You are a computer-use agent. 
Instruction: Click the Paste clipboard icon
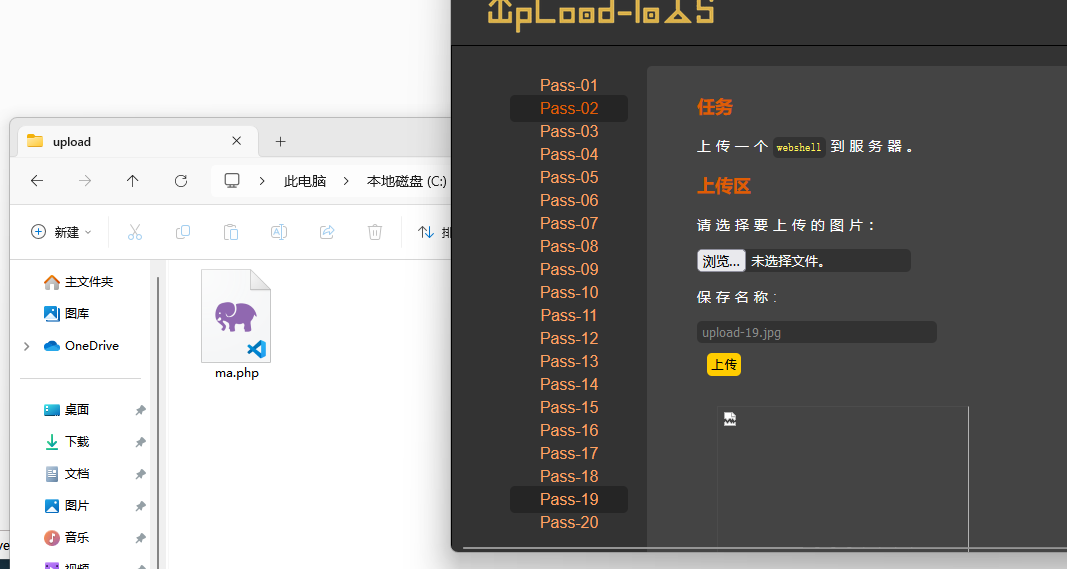tap(231, 232)
